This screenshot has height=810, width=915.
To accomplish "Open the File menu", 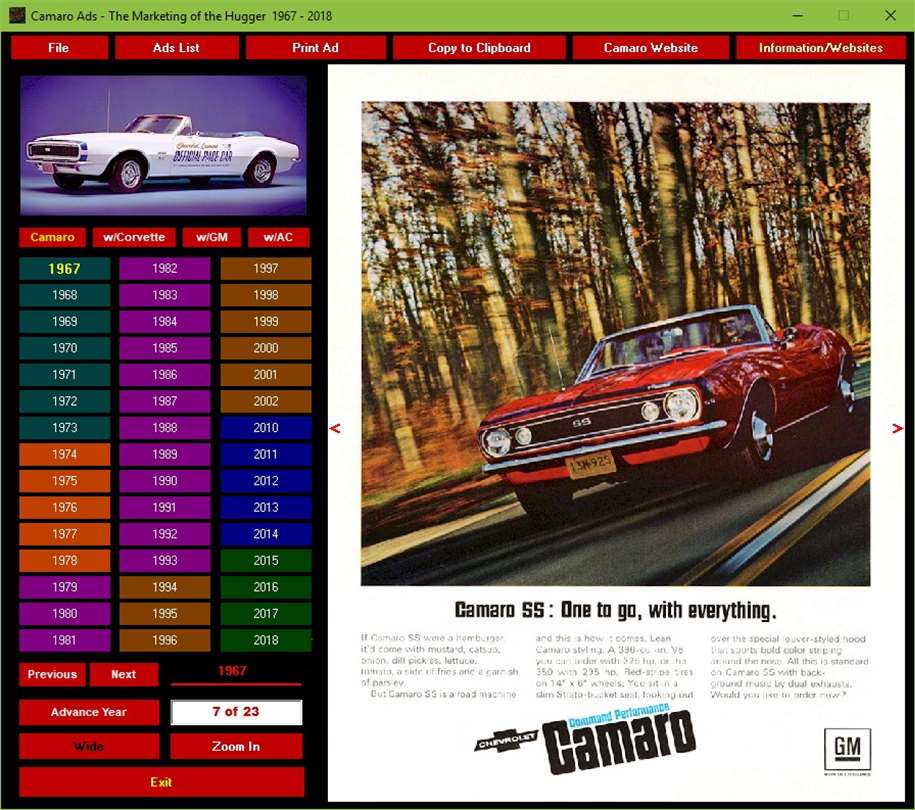I will coord(59,48).
